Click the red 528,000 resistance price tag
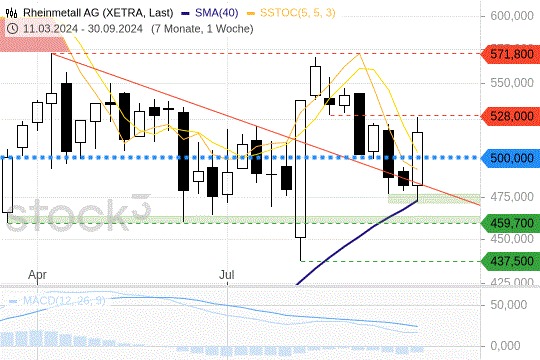This screenshot has width=540, height=360. coord(510,116)
